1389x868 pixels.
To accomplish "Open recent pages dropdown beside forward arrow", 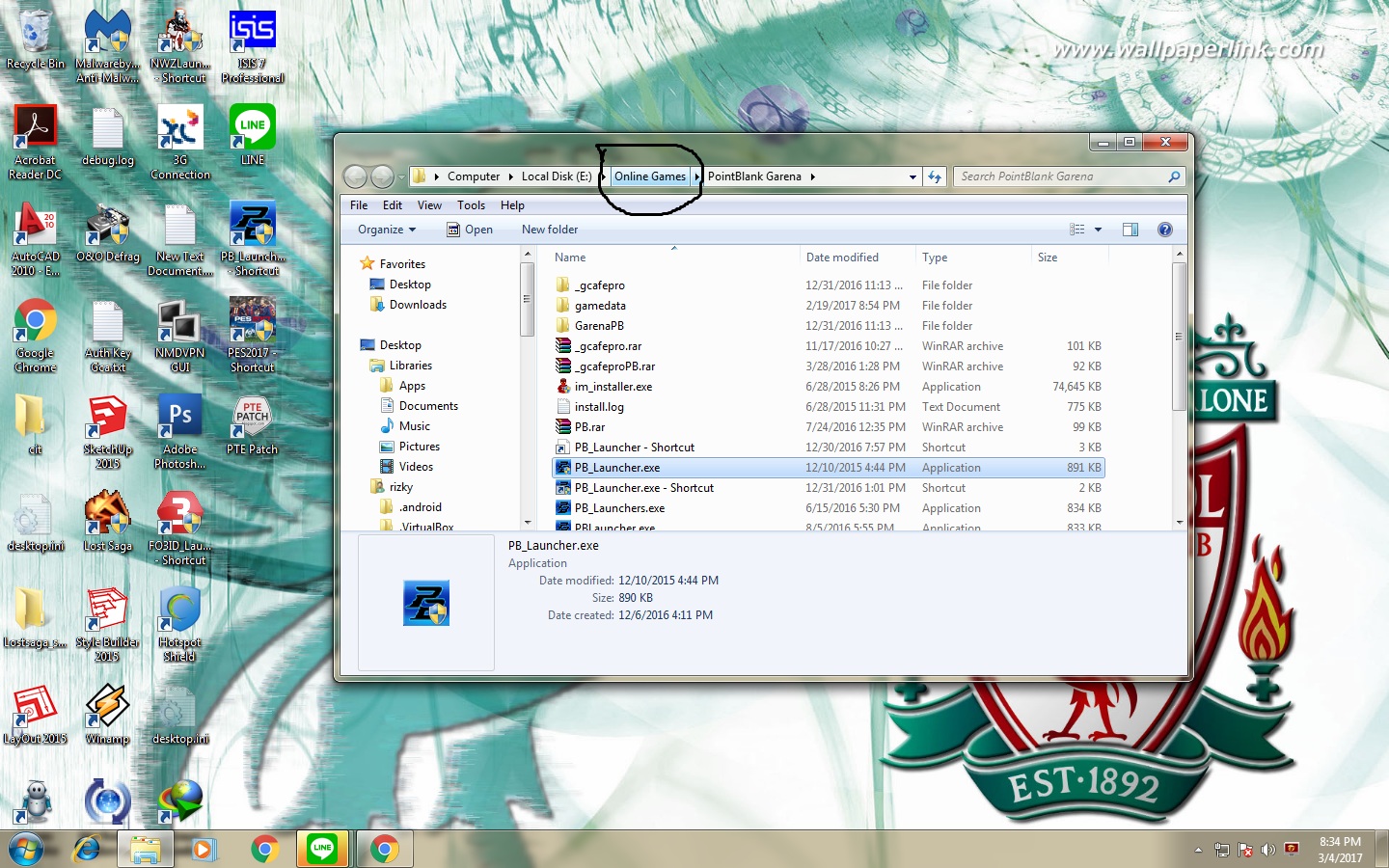I will pyautogui.click(x=401, y=176).
